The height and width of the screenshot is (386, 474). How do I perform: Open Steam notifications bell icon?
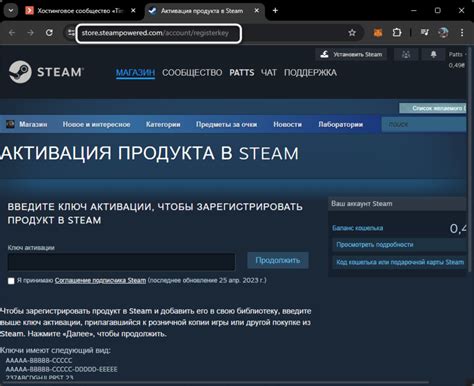click(433, 54)
